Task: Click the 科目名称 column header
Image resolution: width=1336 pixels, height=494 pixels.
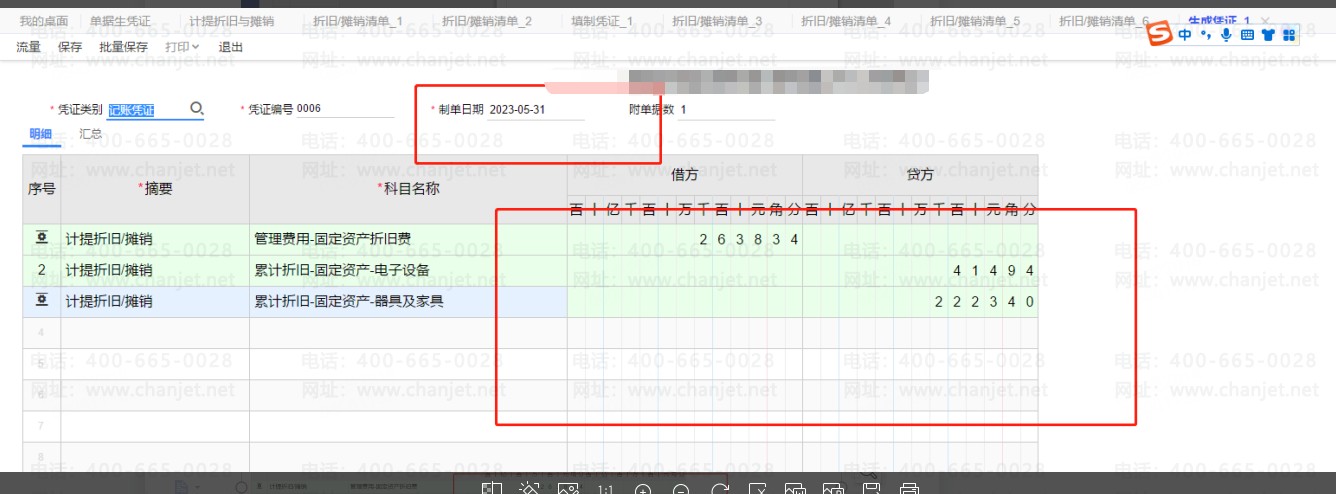Action: 408,188
